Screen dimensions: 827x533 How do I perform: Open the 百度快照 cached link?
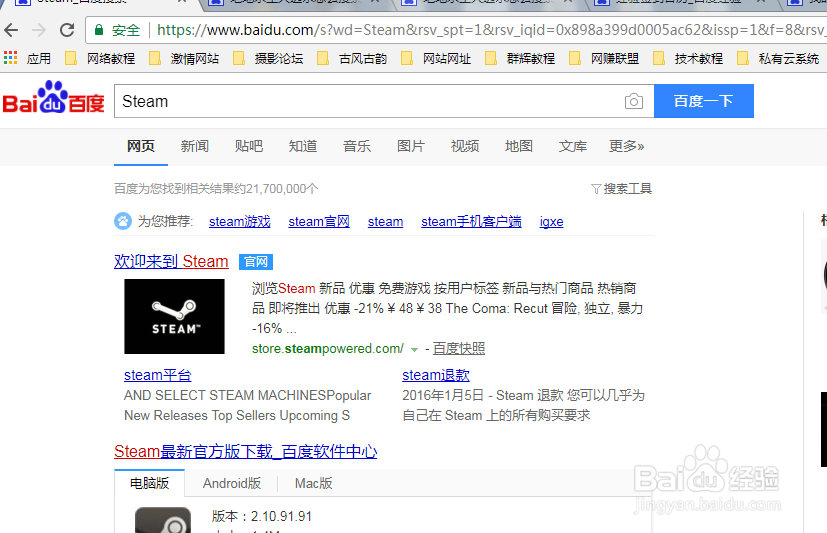pos(459,348)
